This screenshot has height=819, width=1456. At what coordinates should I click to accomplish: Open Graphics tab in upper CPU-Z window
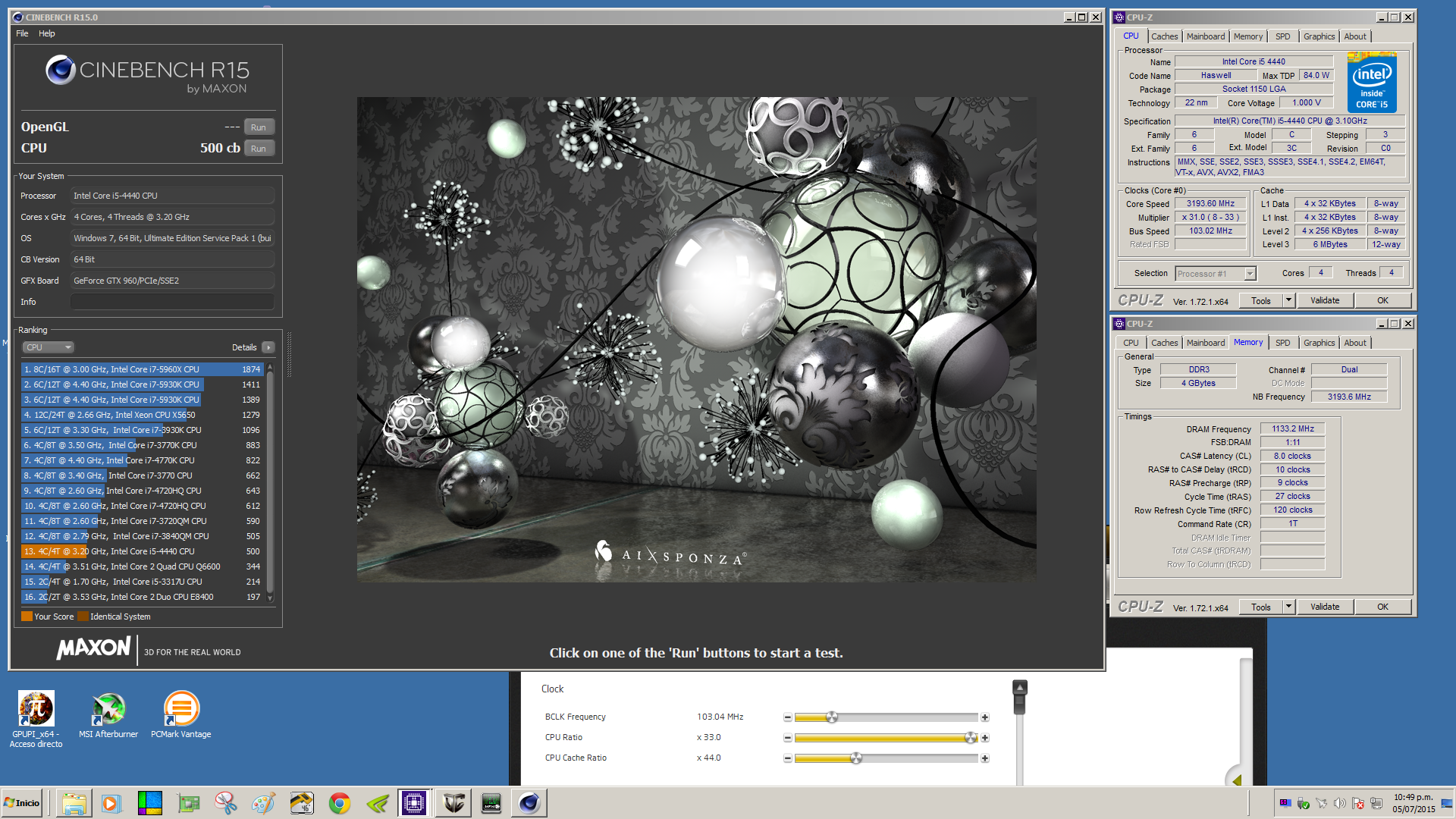point(1319,36)
